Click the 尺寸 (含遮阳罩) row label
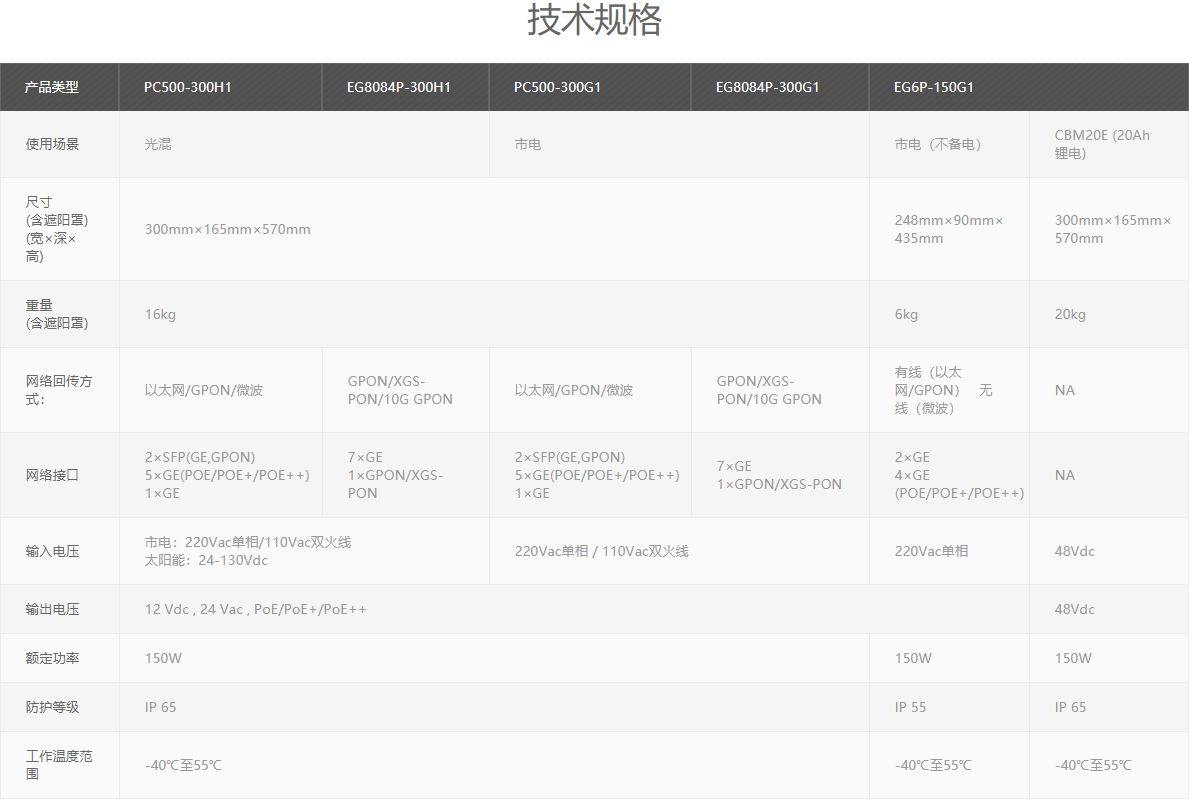Viewport: 1189px width, 800px height. 59,229
